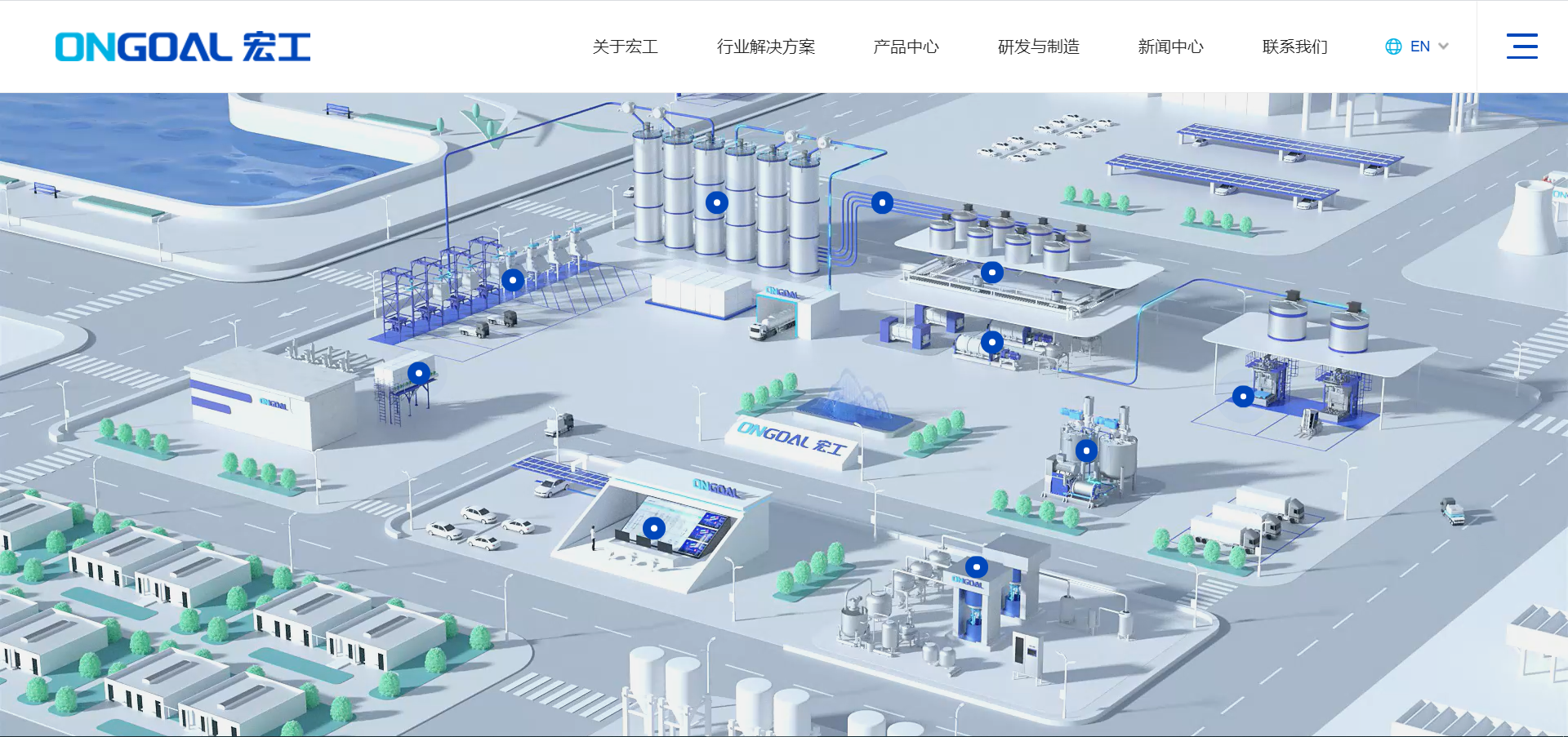Select hotspot on the rooftop conveyor platform

(991, 273)
